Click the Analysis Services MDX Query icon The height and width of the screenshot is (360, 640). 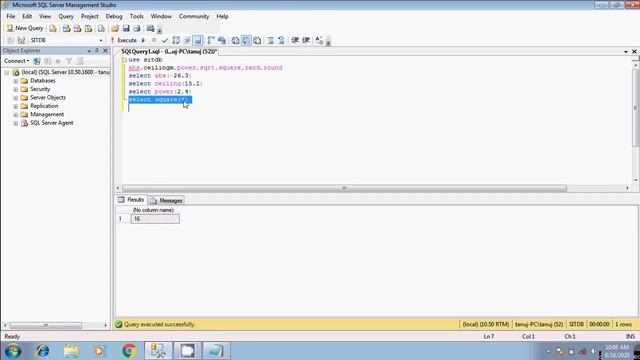pyautogui.click(x=66, y=28)
